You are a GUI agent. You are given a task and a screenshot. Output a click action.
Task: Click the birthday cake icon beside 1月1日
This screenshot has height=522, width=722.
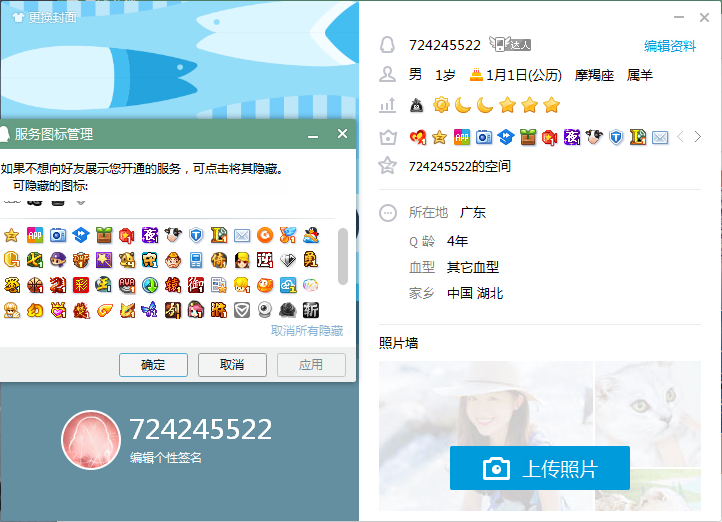476,74
